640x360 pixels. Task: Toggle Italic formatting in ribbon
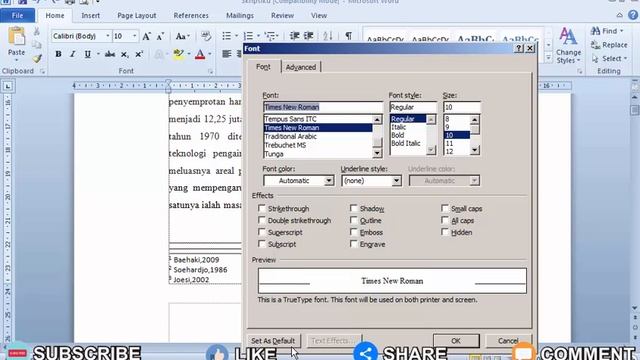[x=73, y=54]
